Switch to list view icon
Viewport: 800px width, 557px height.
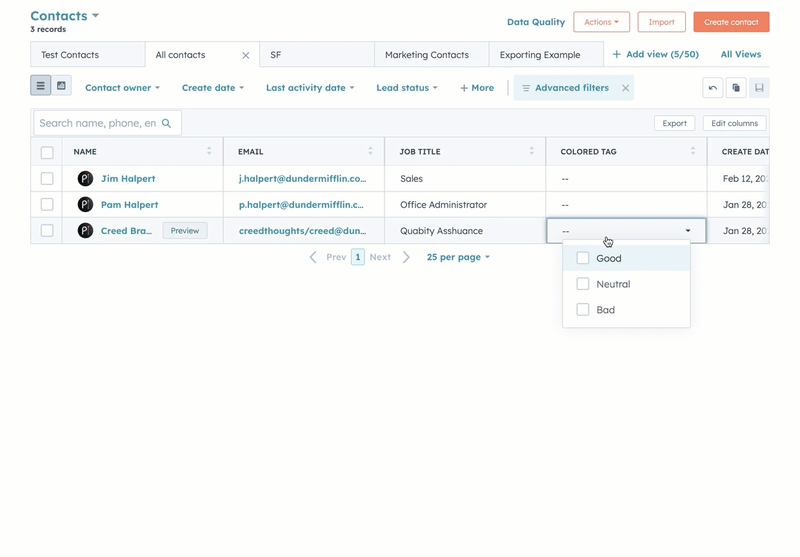40,86
